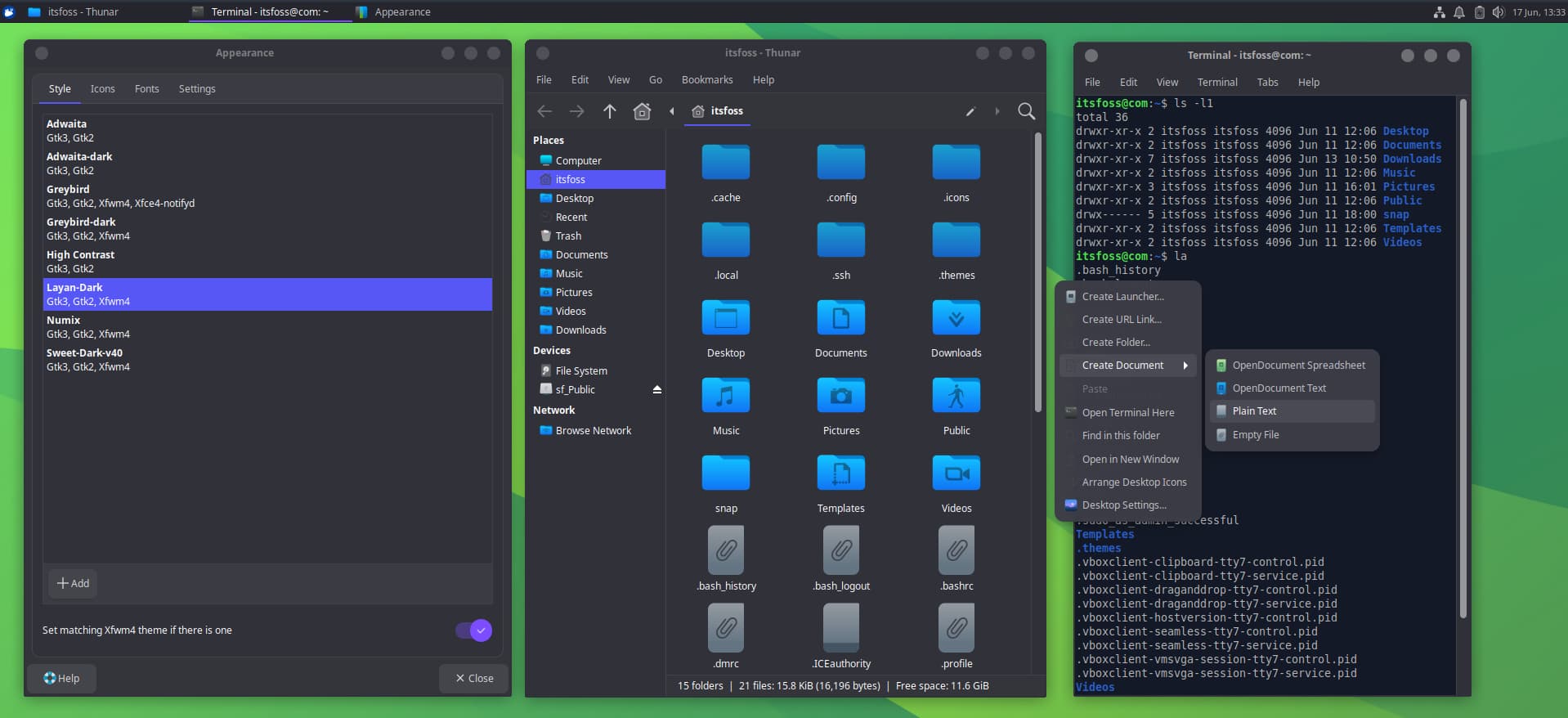The image size is (1568, 718).
Task: Open the Go menu in Thunar
Action: pos(656,80)
